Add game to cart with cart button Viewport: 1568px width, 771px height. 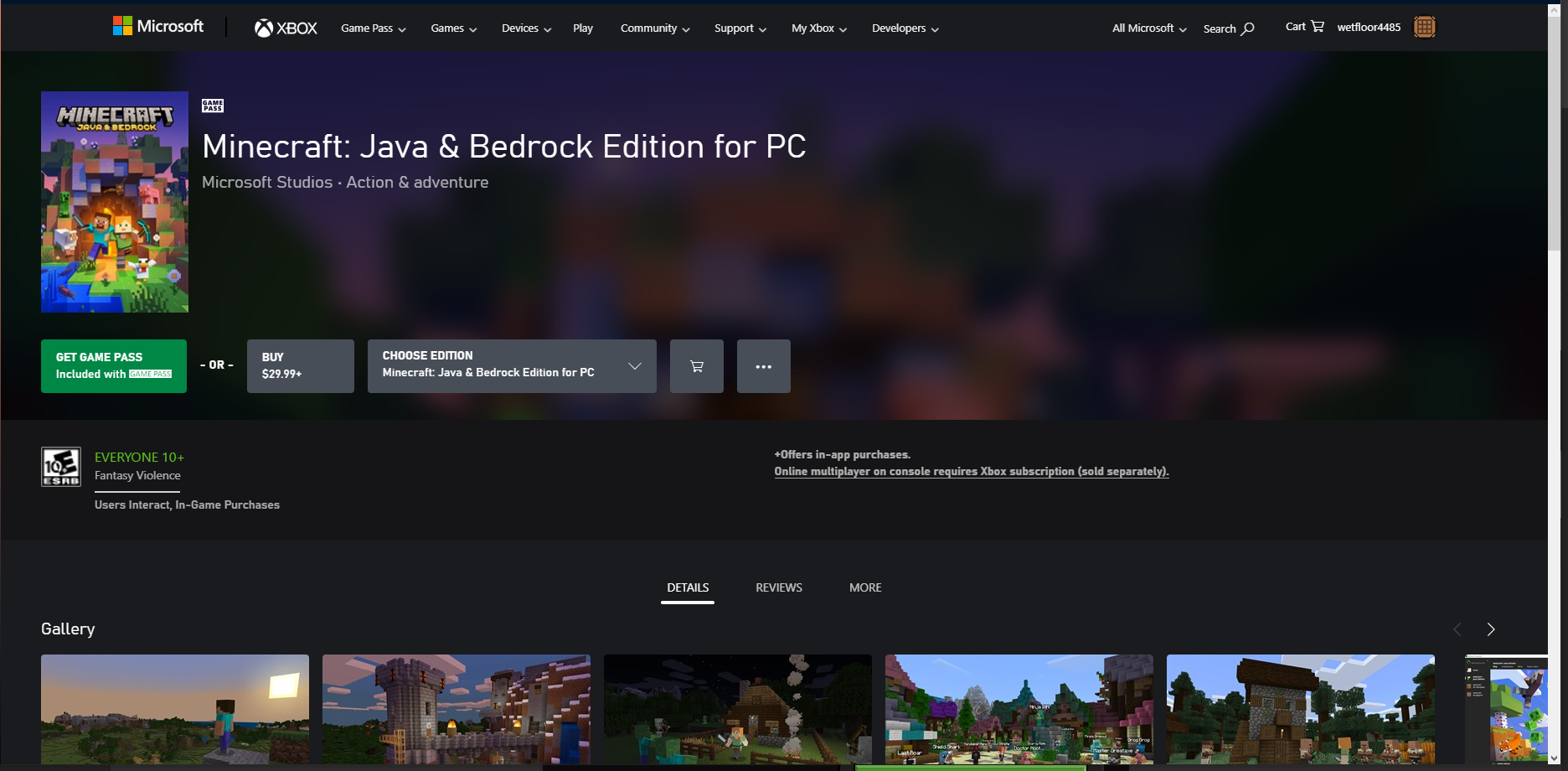click(x=697, y=366)
